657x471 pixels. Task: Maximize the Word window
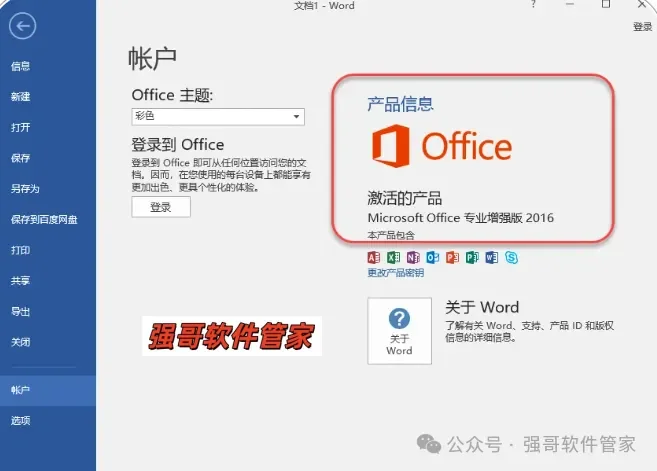point(606,4)
